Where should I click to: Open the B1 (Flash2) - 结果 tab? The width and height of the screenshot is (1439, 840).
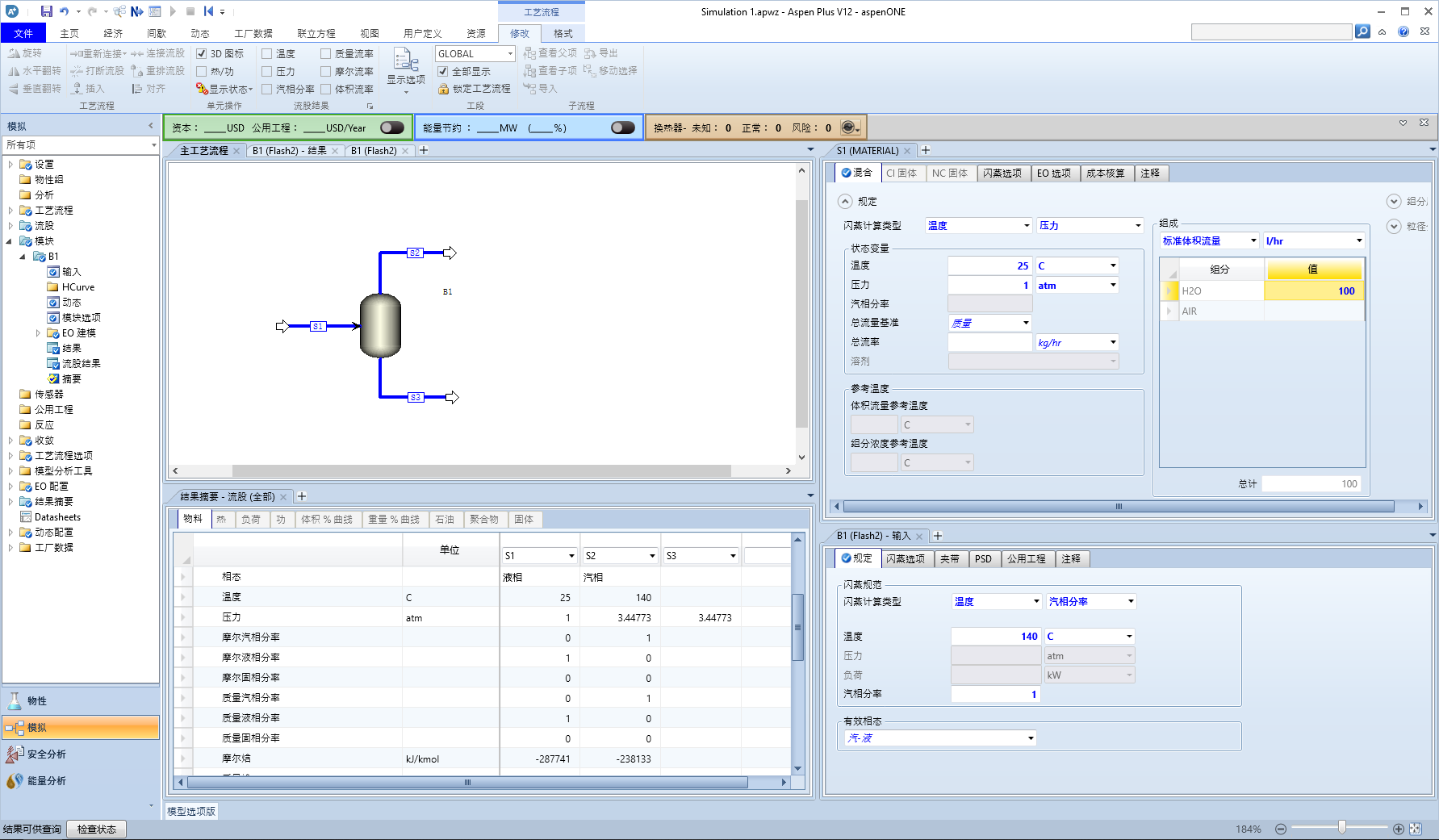point(290,151)
